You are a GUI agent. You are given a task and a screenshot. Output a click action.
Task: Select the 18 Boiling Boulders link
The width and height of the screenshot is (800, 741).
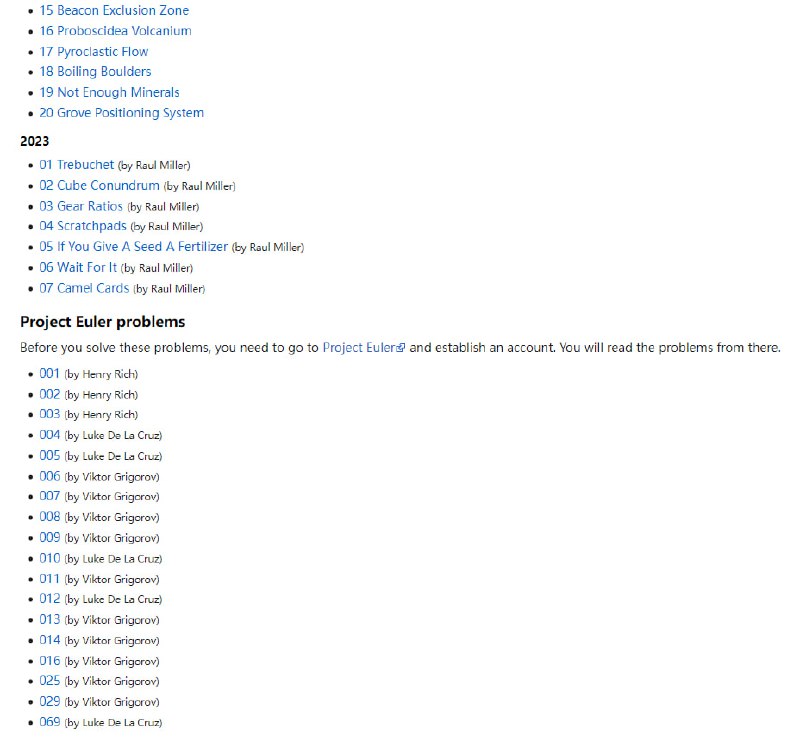pyautogui.click(x=95, y=72)
